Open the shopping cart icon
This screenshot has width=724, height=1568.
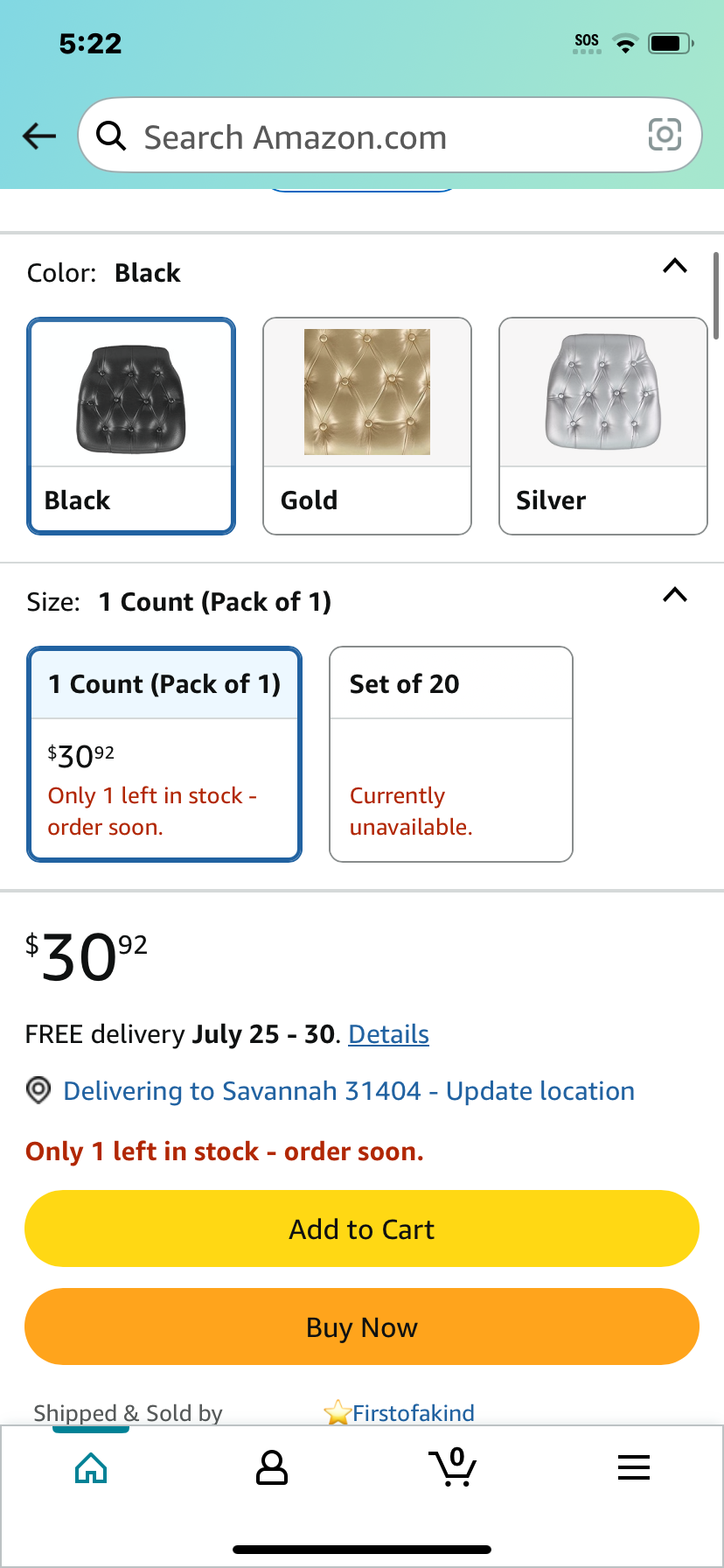tap(453, 1466)
